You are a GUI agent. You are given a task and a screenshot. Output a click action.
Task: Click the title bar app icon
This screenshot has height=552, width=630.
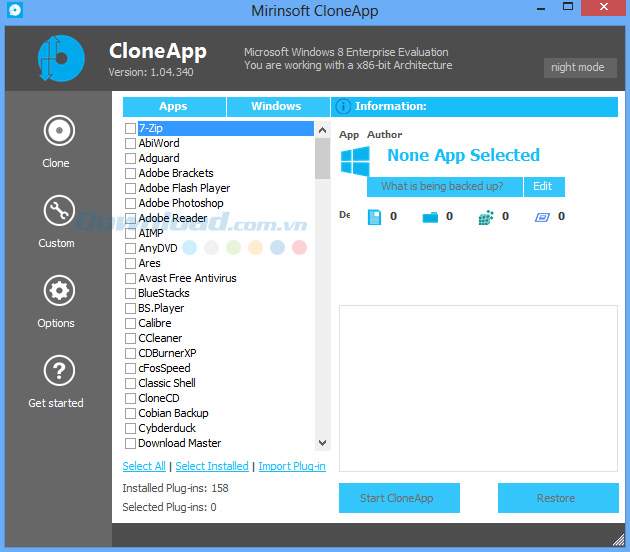pos(15,10)
